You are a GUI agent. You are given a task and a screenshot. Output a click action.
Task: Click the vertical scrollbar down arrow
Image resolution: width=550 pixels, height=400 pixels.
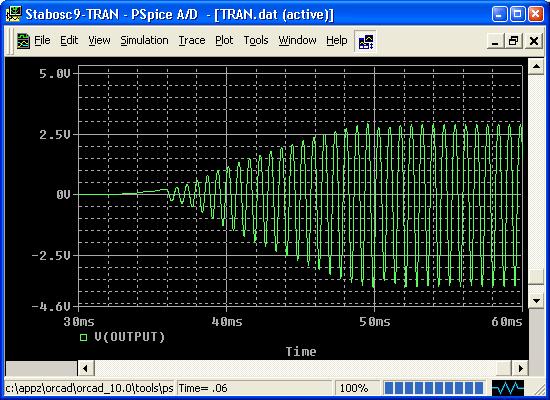click(x=536, y=301)
